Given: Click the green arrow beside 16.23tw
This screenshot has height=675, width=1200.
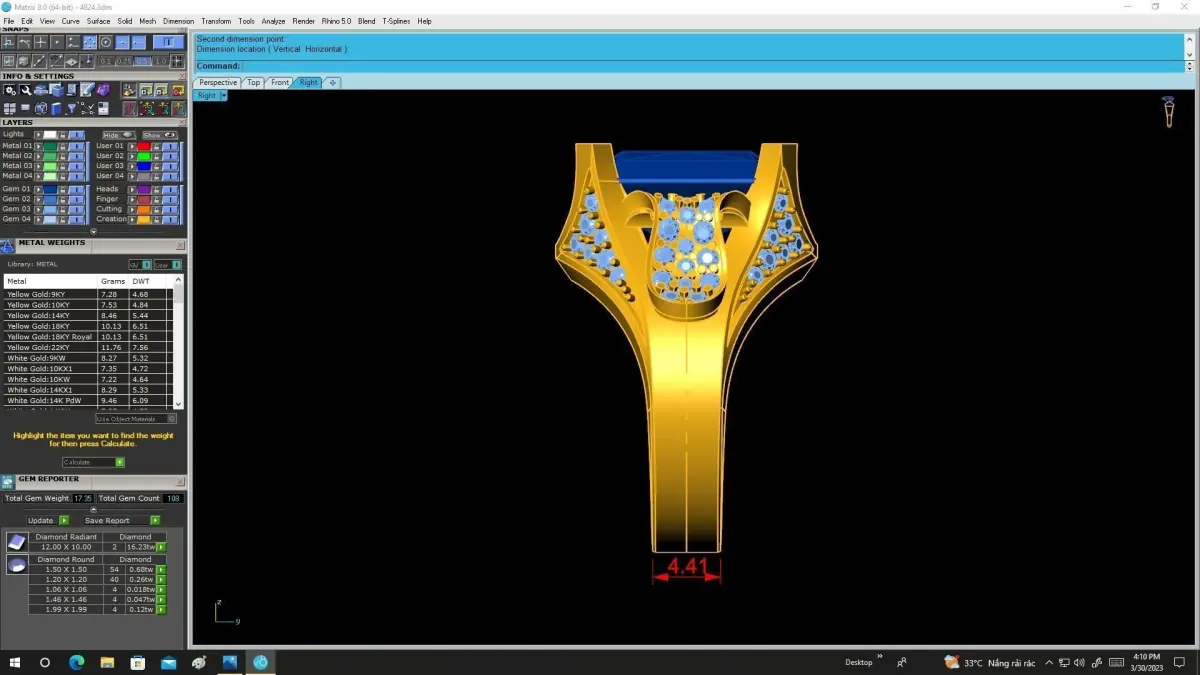Looking at the screenshot, I should [x=161, y=547].
